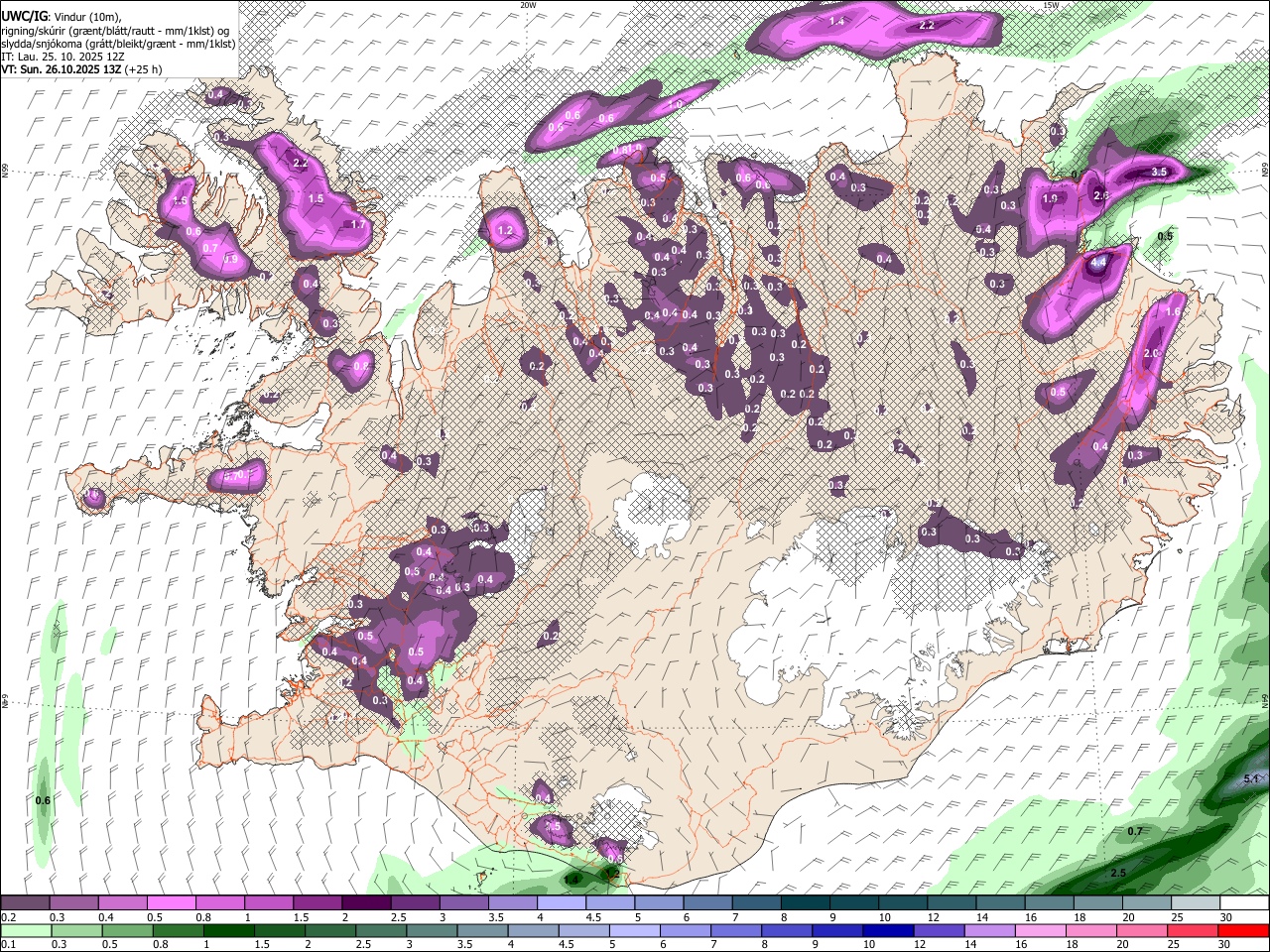The image size is (1270, 952).
Task: Click the 'IT: Lau. 25. 10. 2025 12Z' line
Action: click(62, 57)
